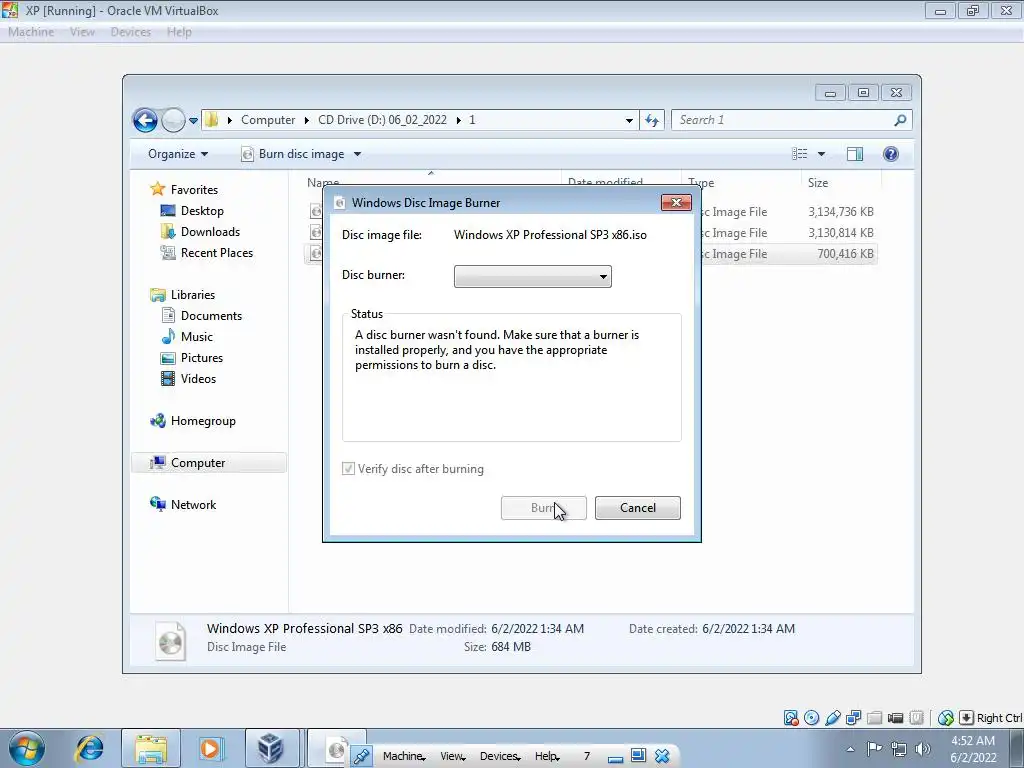Click VirtualBox mouse integration status icon
The image size is (1024, 768).
coord(946,718)
